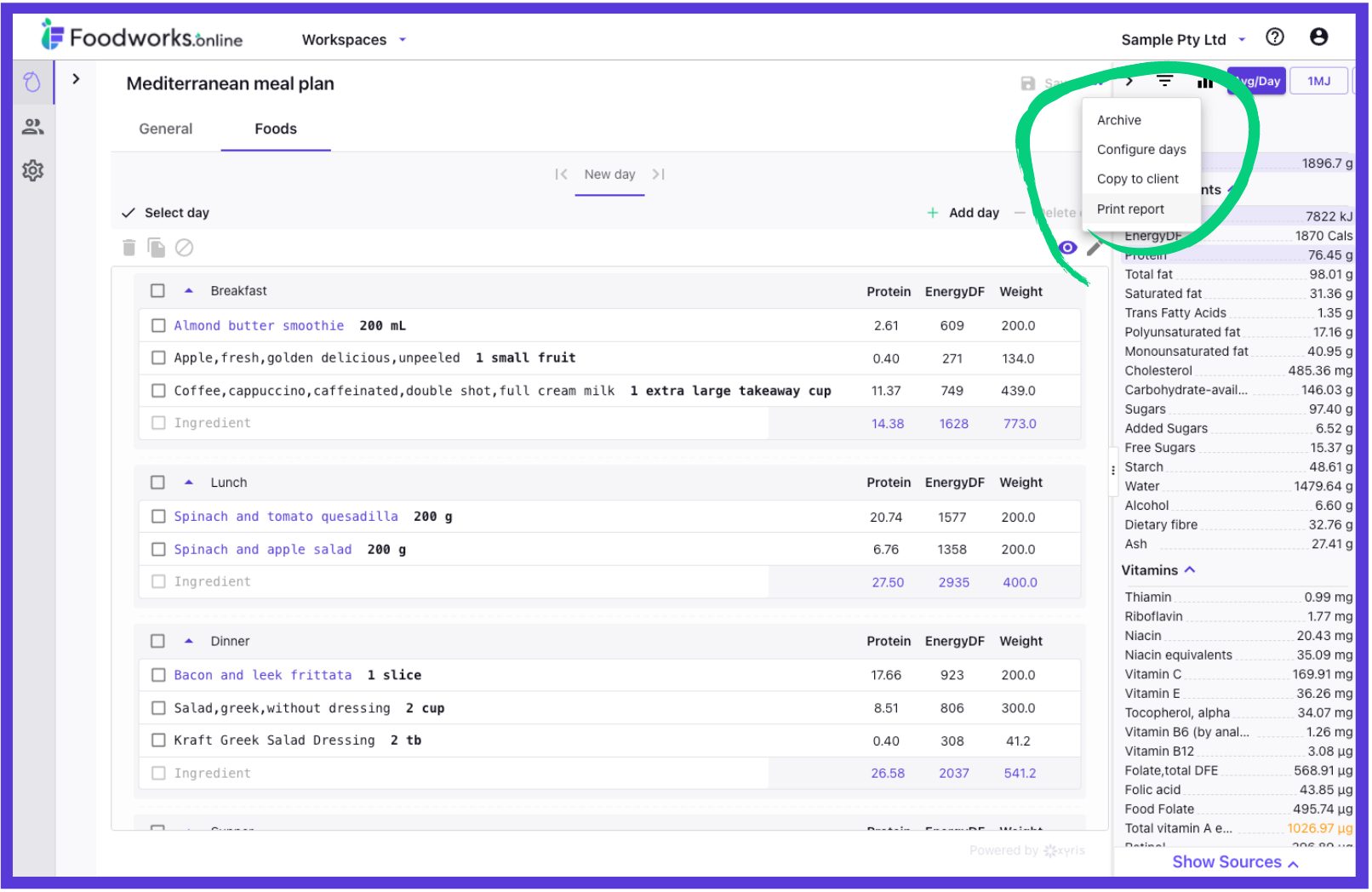1372x892 pixels.
Task: Click the Cholesterol nutrient row
Action: tap(1238, 371)
